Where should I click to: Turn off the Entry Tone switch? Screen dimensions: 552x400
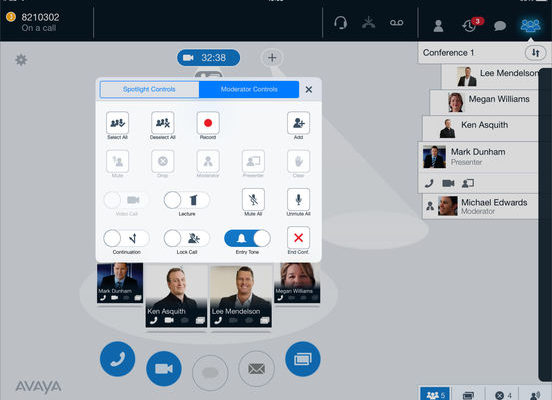pyautogui.click(x=247, y=238)
